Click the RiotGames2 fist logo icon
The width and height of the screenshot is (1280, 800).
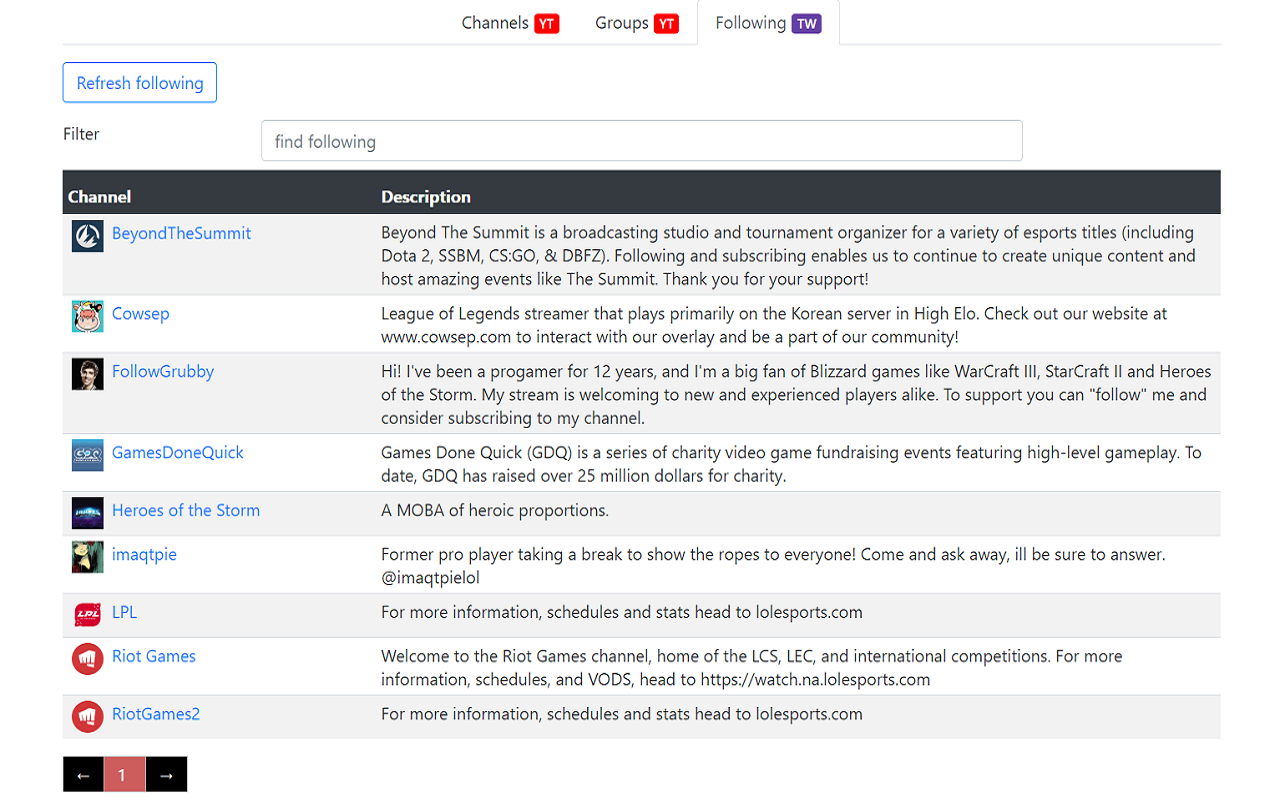[x=88, y=717]
